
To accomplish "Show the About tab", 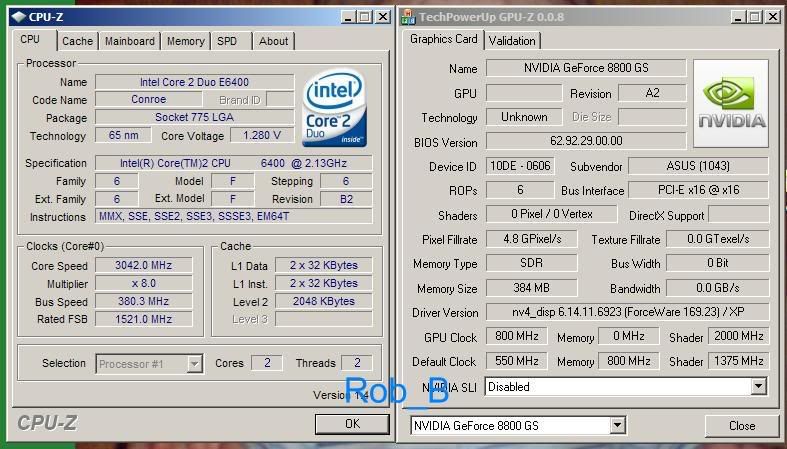I will 273,41.
